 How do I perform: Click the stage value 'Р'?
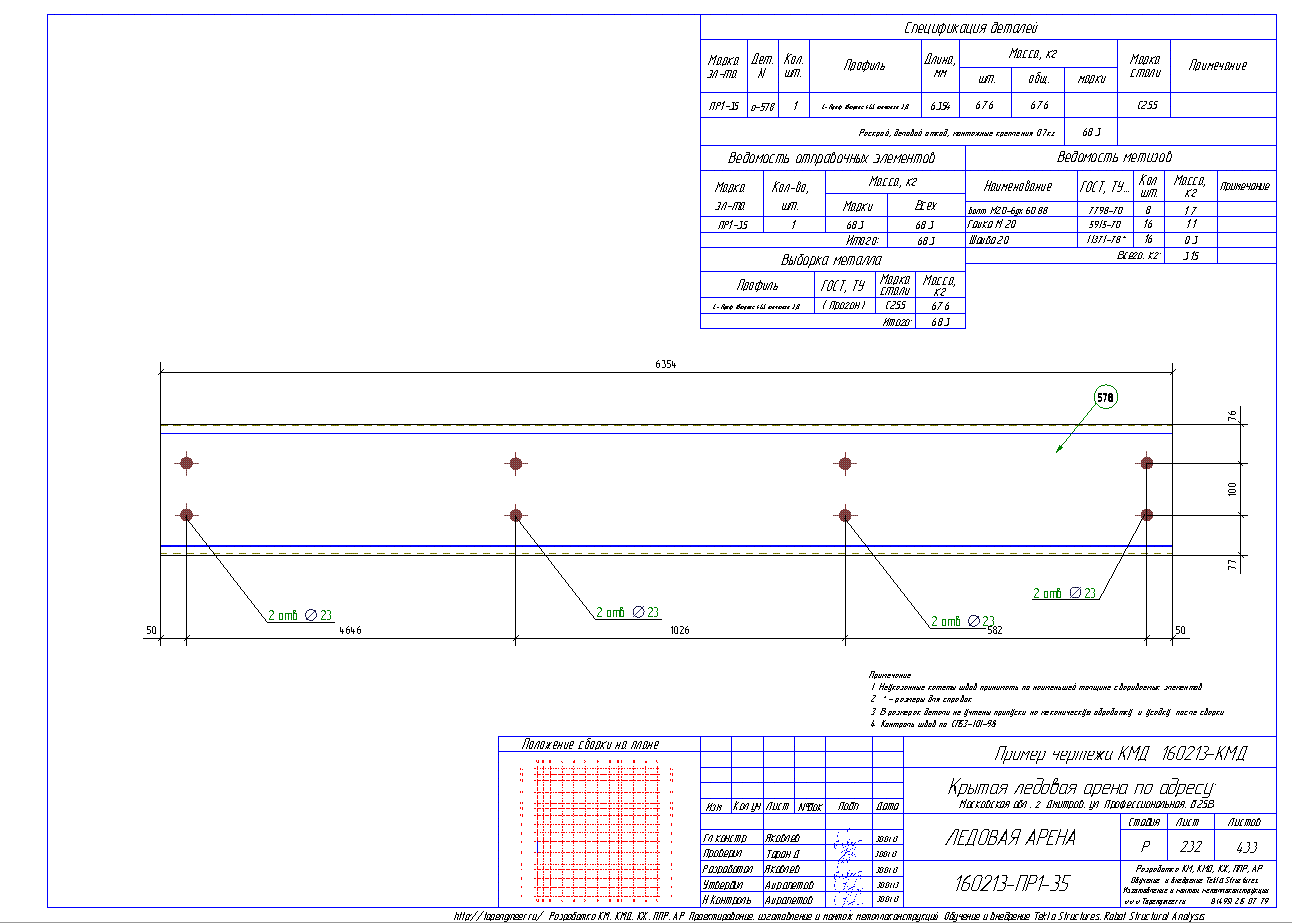pos(1144,846)
